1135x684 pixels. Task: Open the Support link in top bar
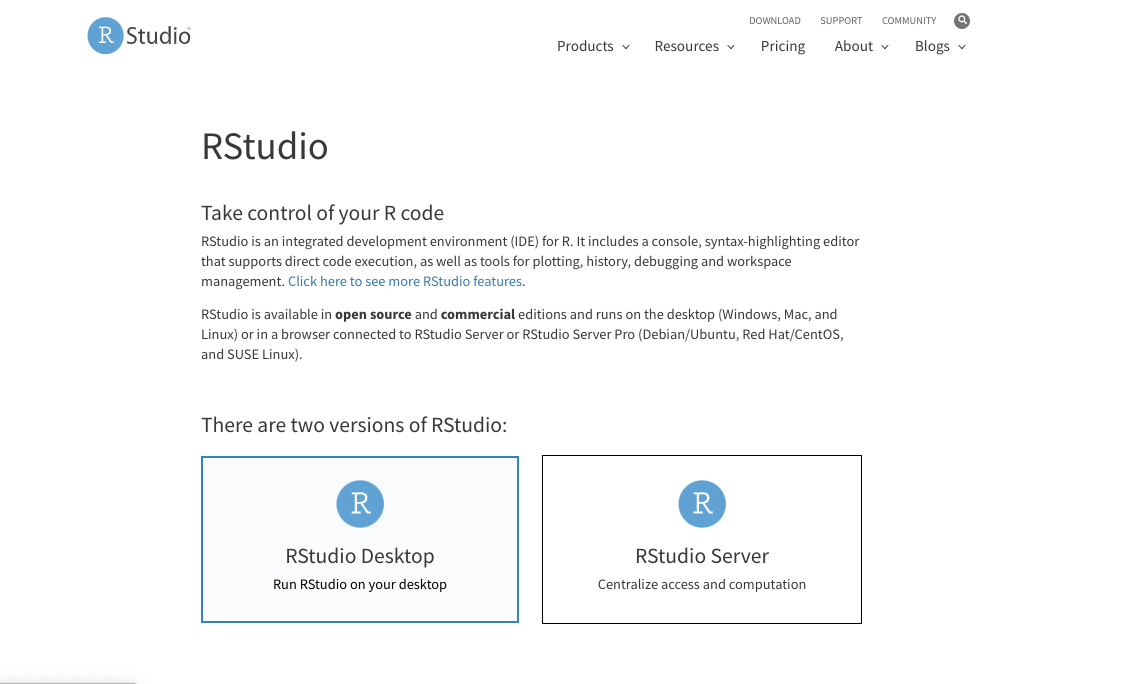pyautogui.click(x=841, y=21)
